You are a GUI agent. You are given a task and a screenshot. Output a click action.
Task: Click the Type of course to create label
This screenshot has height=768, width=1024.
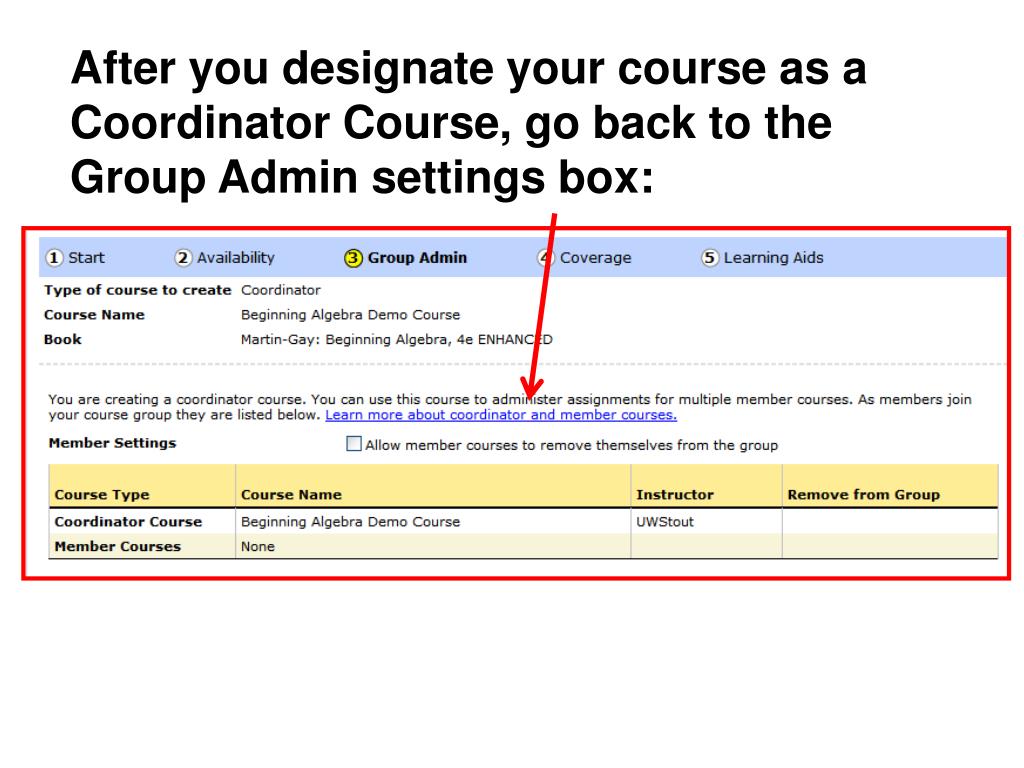(138, 290)
